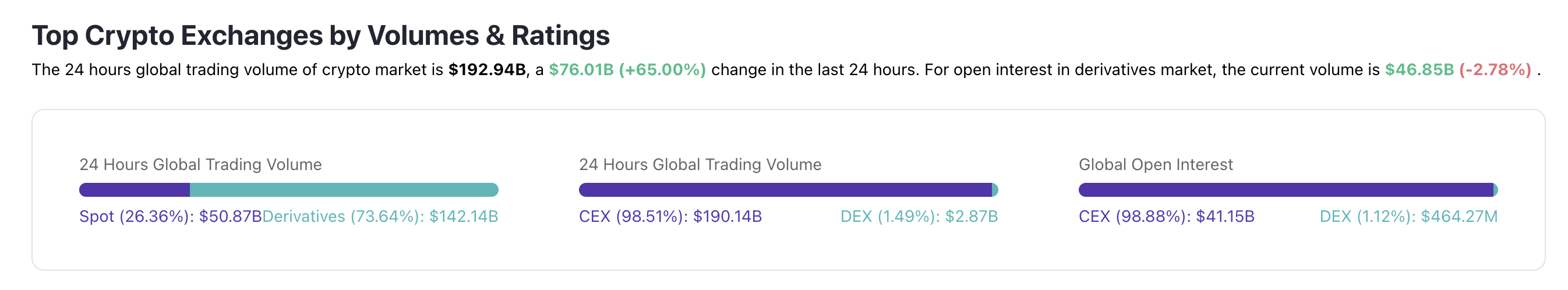This screenshot has height=290, width=1568.
Task: Select the DEX (1.49%): $2.87B label
Action: tap(919, 217)
